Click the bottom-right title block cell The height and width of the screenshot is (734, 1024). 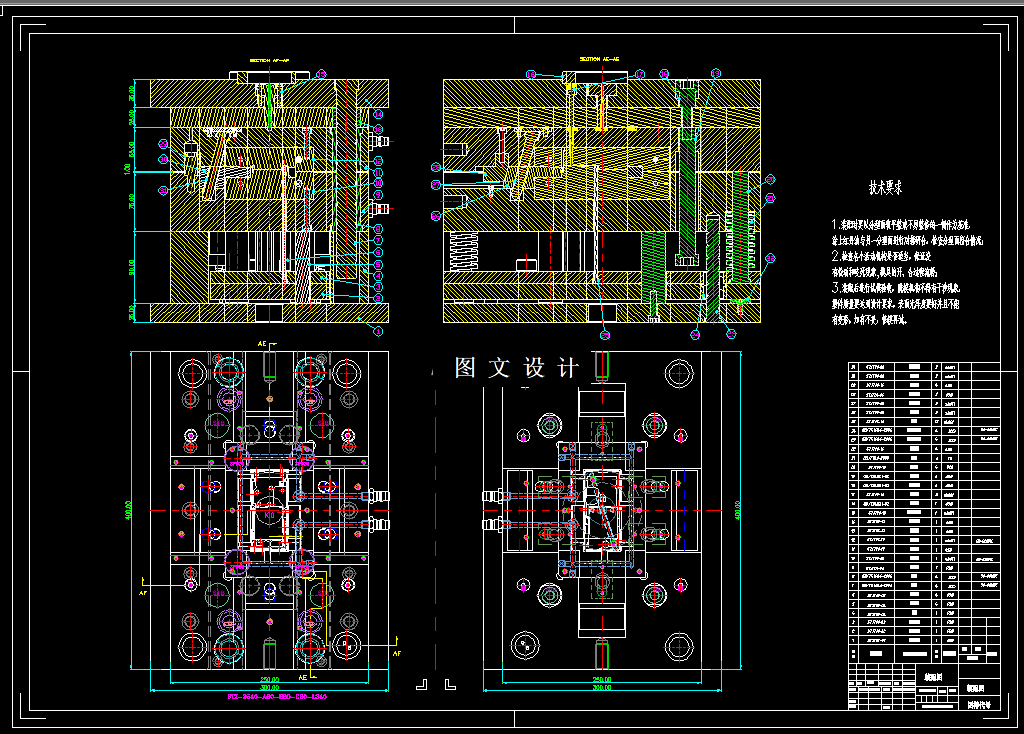[x=980, y=705]
